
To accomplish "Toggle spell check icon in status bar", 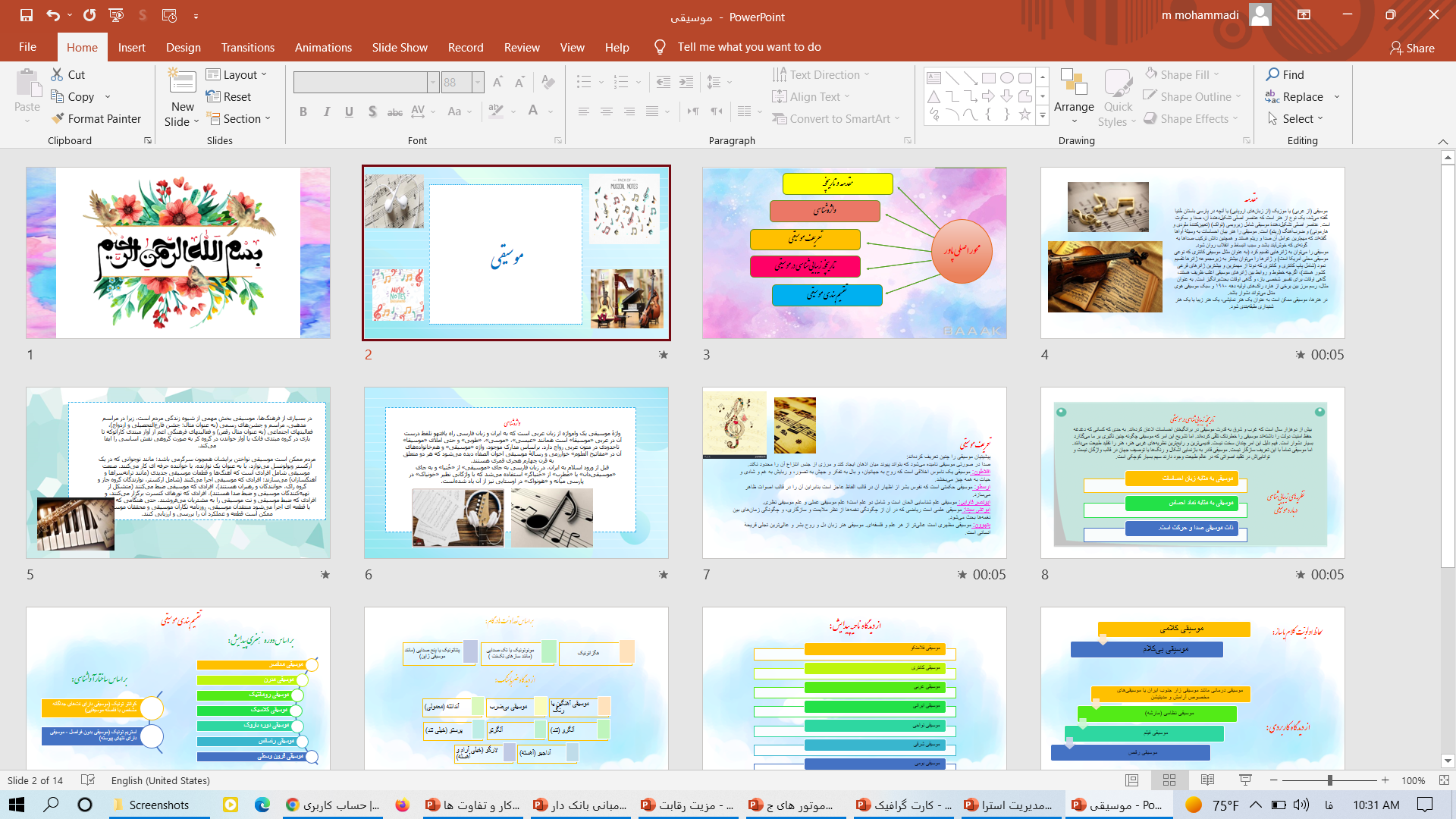I will [88, 780].
